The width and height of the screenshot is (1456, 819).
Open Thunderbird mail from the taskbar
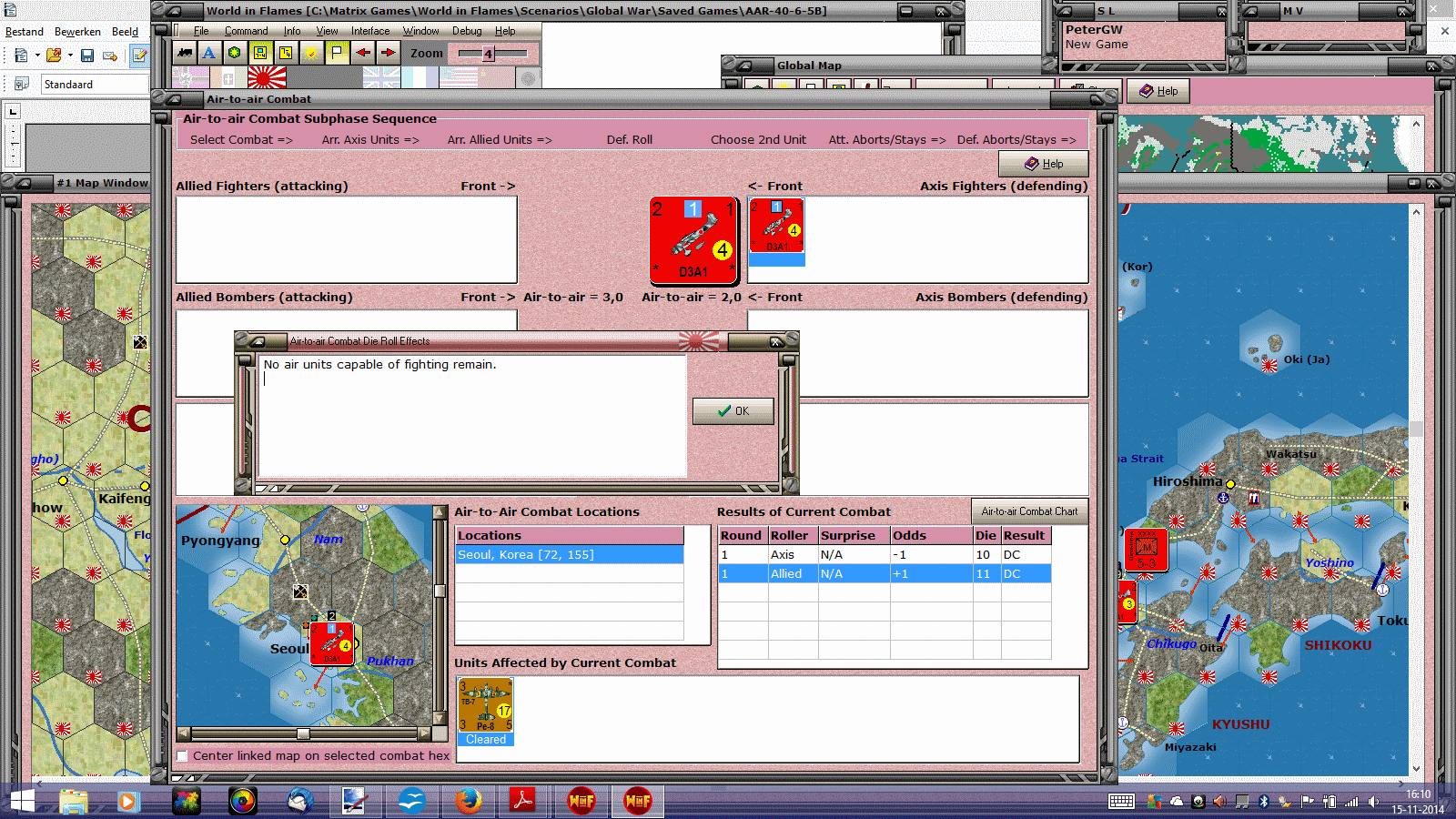tap(299, 801)
